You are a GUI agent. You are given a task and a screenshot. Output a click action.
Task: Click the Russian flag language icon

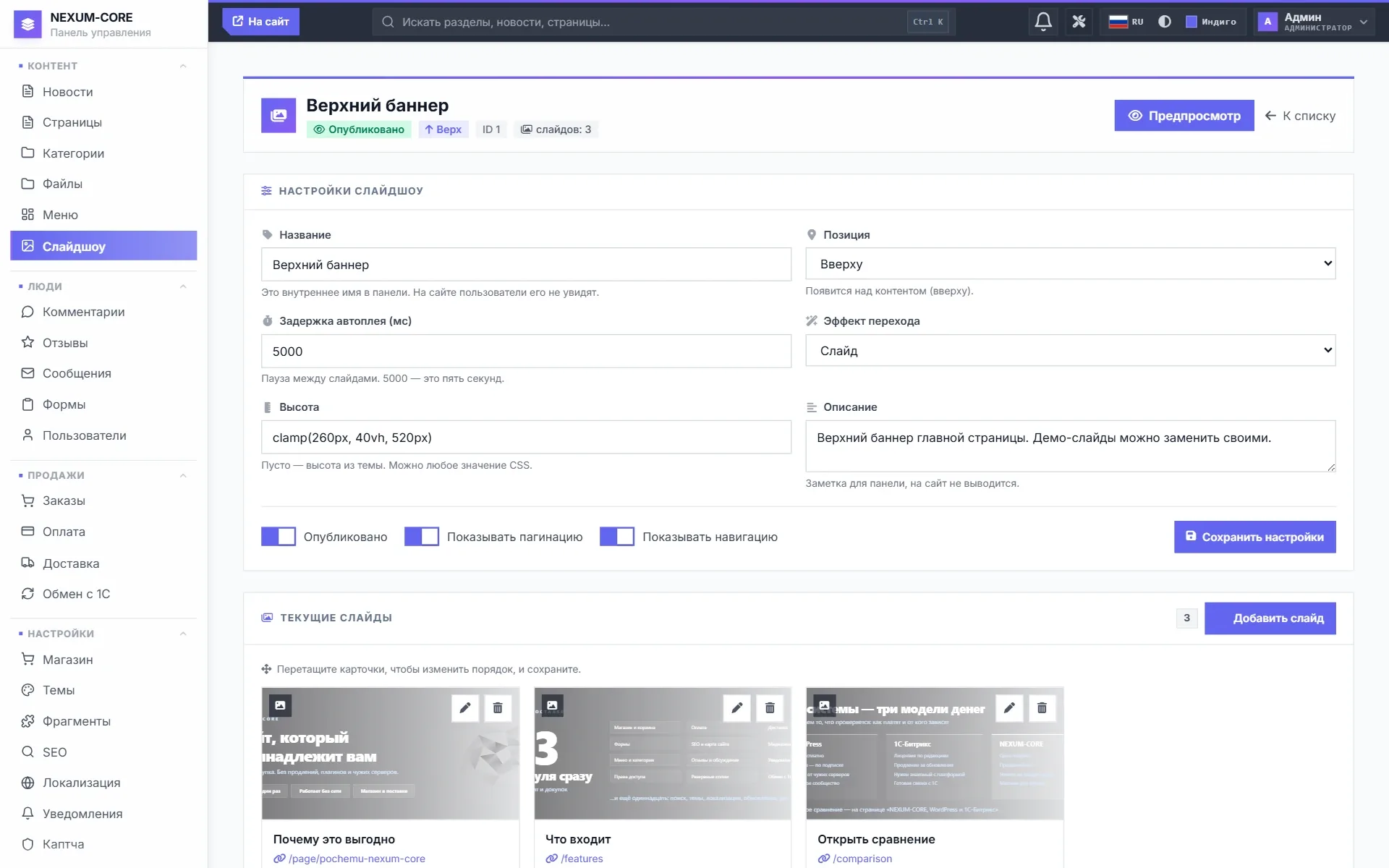point(1118,22)
